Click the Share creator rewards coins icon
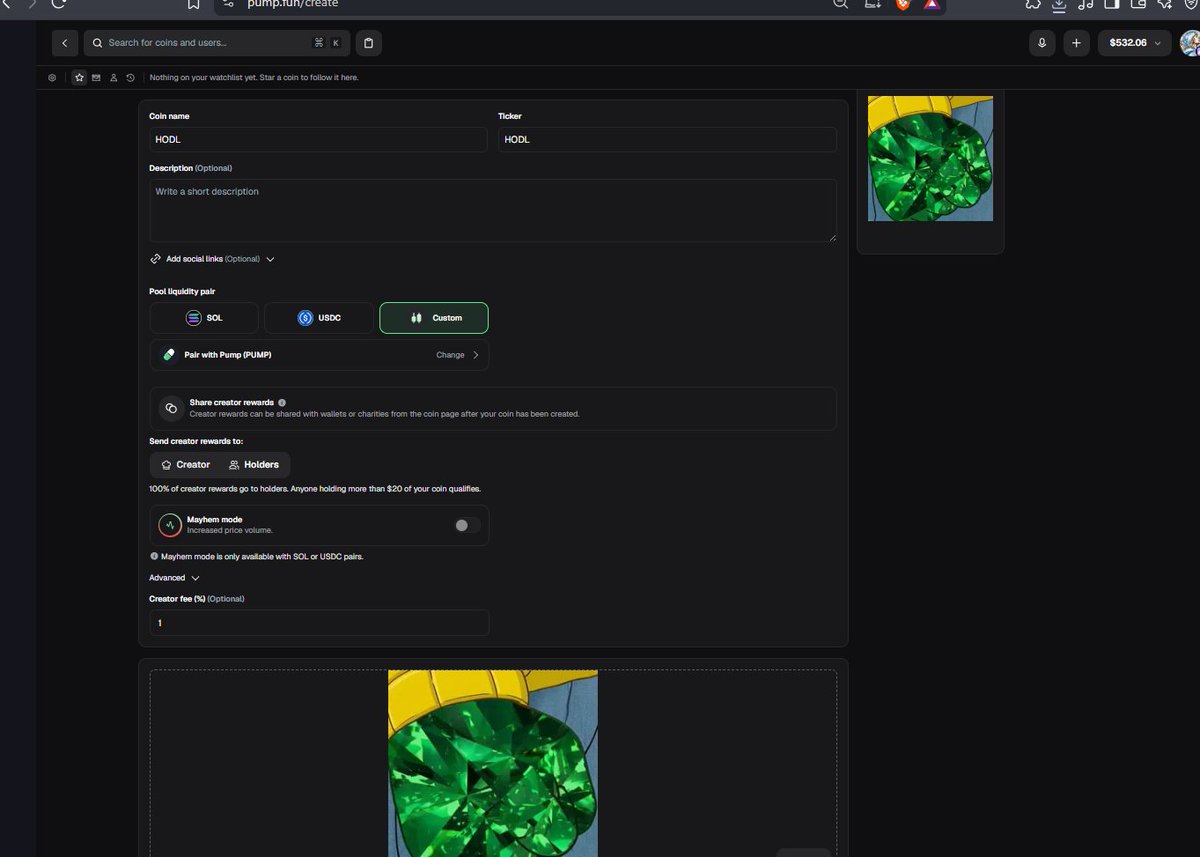 (x=171, y=408)
